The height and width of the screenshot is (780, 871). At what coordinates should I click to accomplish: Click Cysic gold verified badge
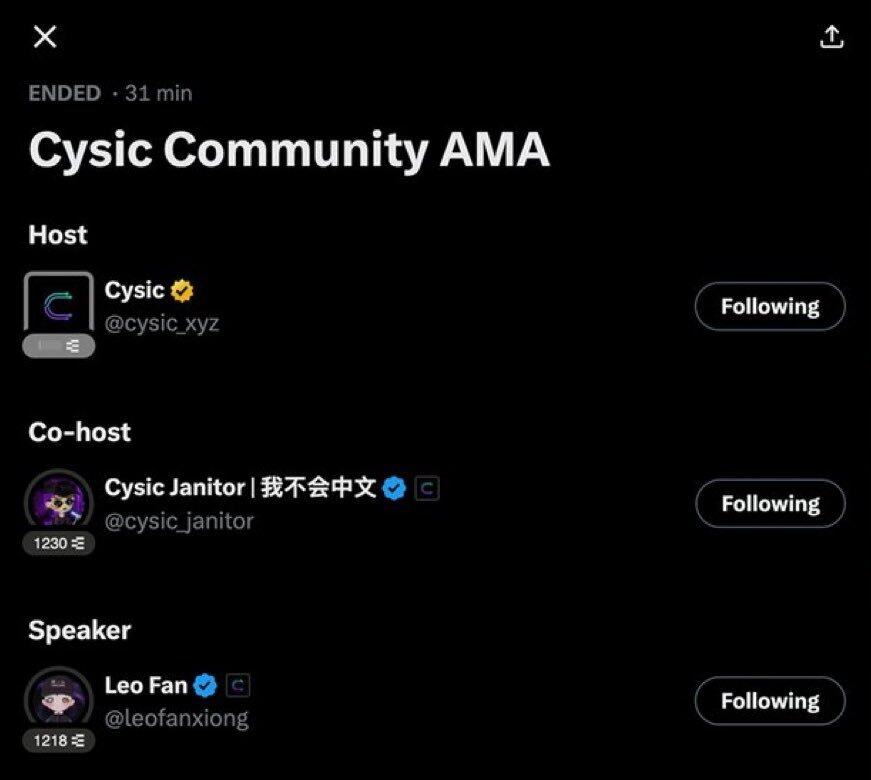click(182, 291)
